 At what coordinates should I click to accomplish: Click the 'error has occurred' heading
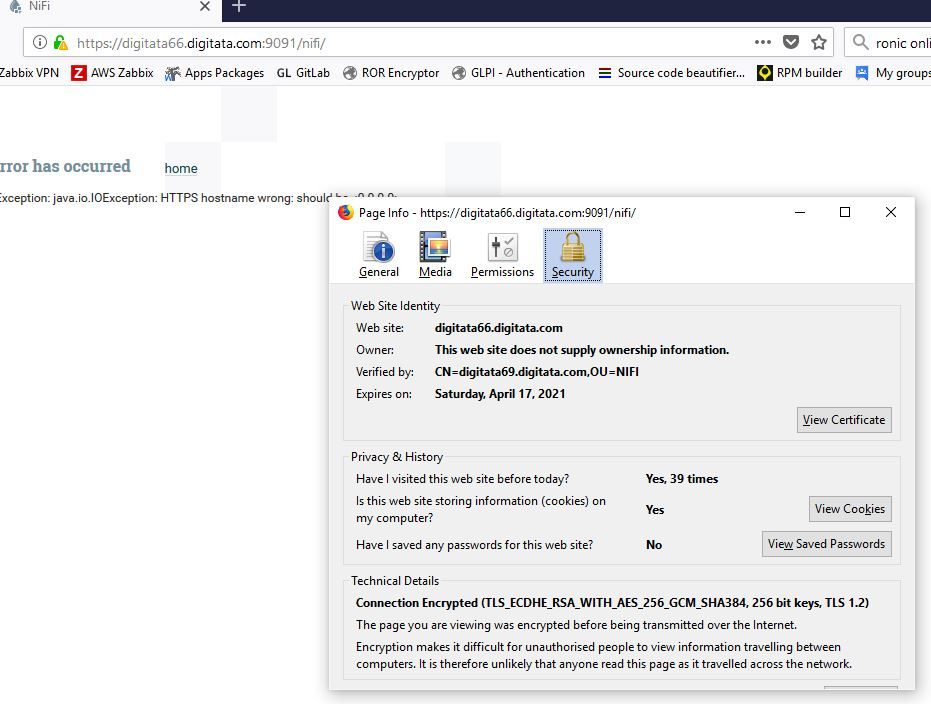[x=65, y=166]
